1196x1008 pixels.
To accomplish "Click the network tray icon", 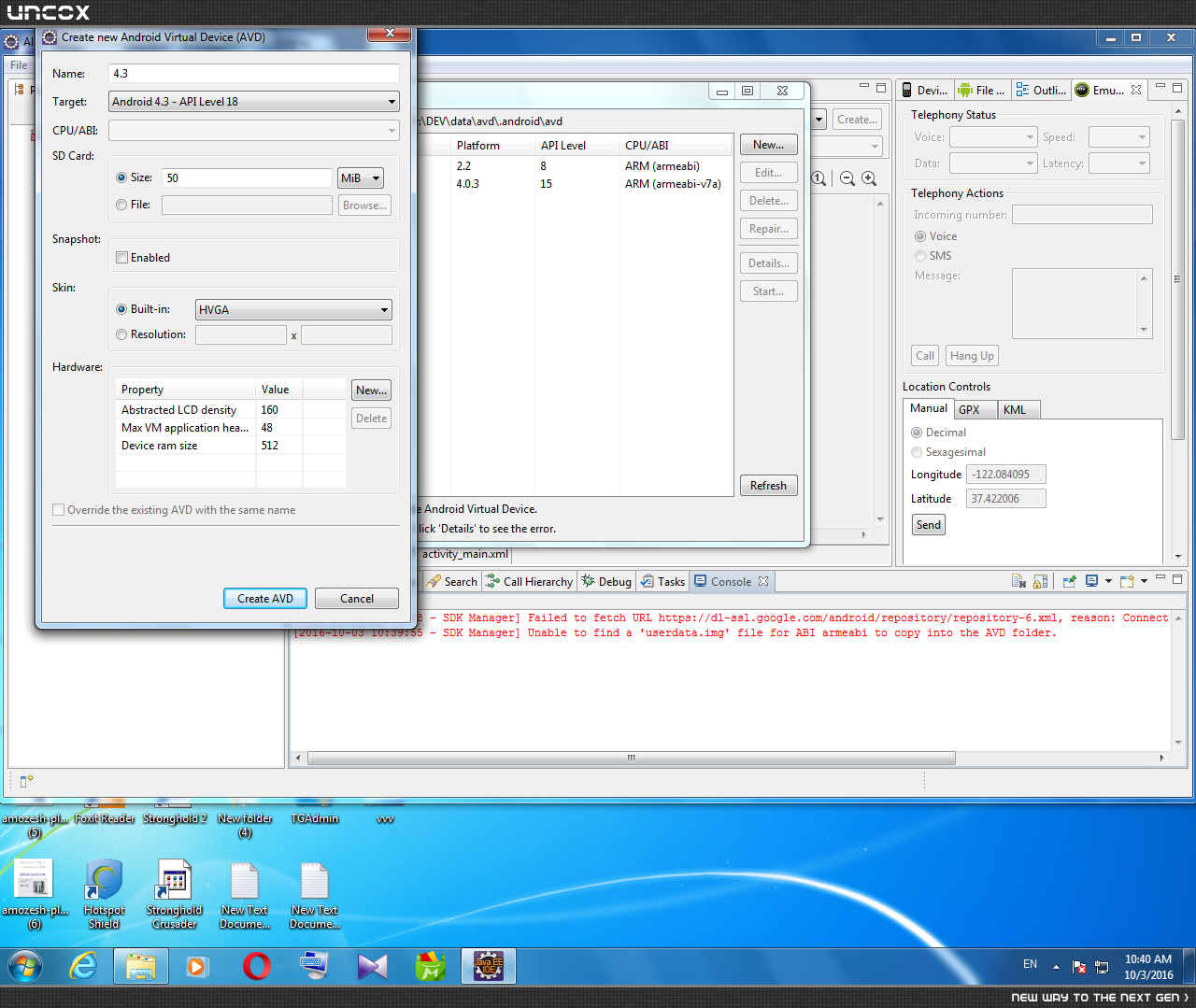I will pyautogui.click(x=1102, y=967).
